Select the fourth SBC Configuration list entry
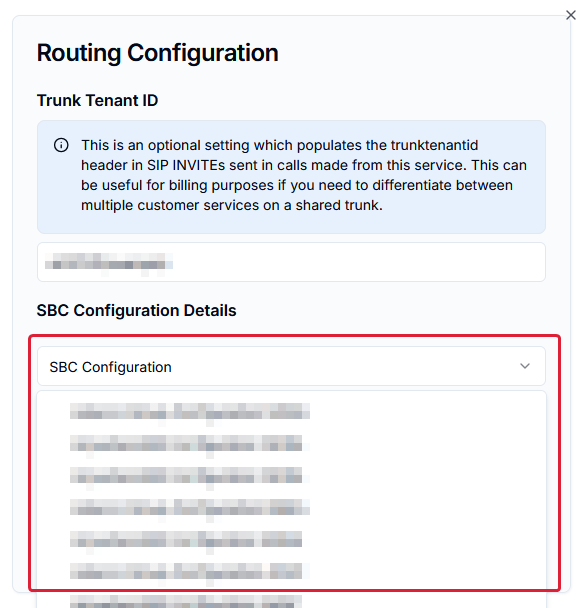580x608 pixels. coord(190,507)
